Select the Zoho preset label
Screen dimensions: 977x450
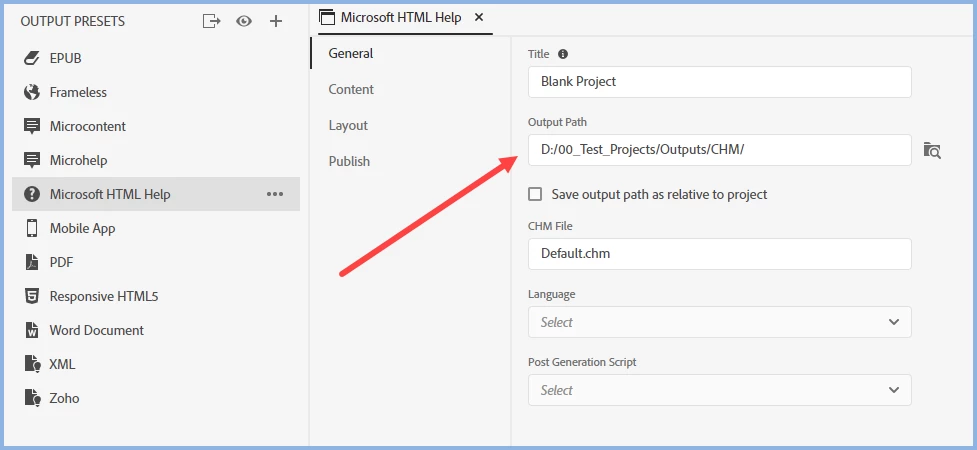64,398
